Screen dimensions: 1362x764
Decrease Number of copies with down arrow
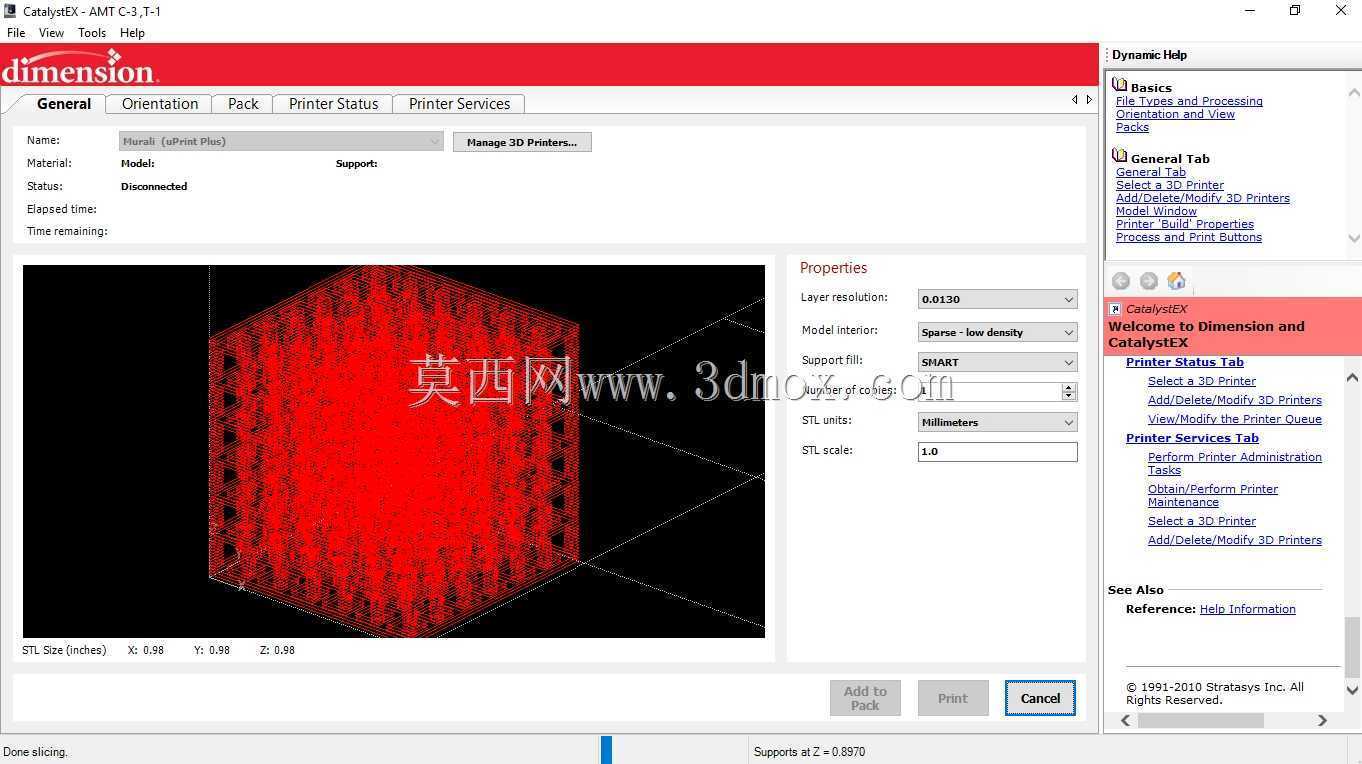1069,396
